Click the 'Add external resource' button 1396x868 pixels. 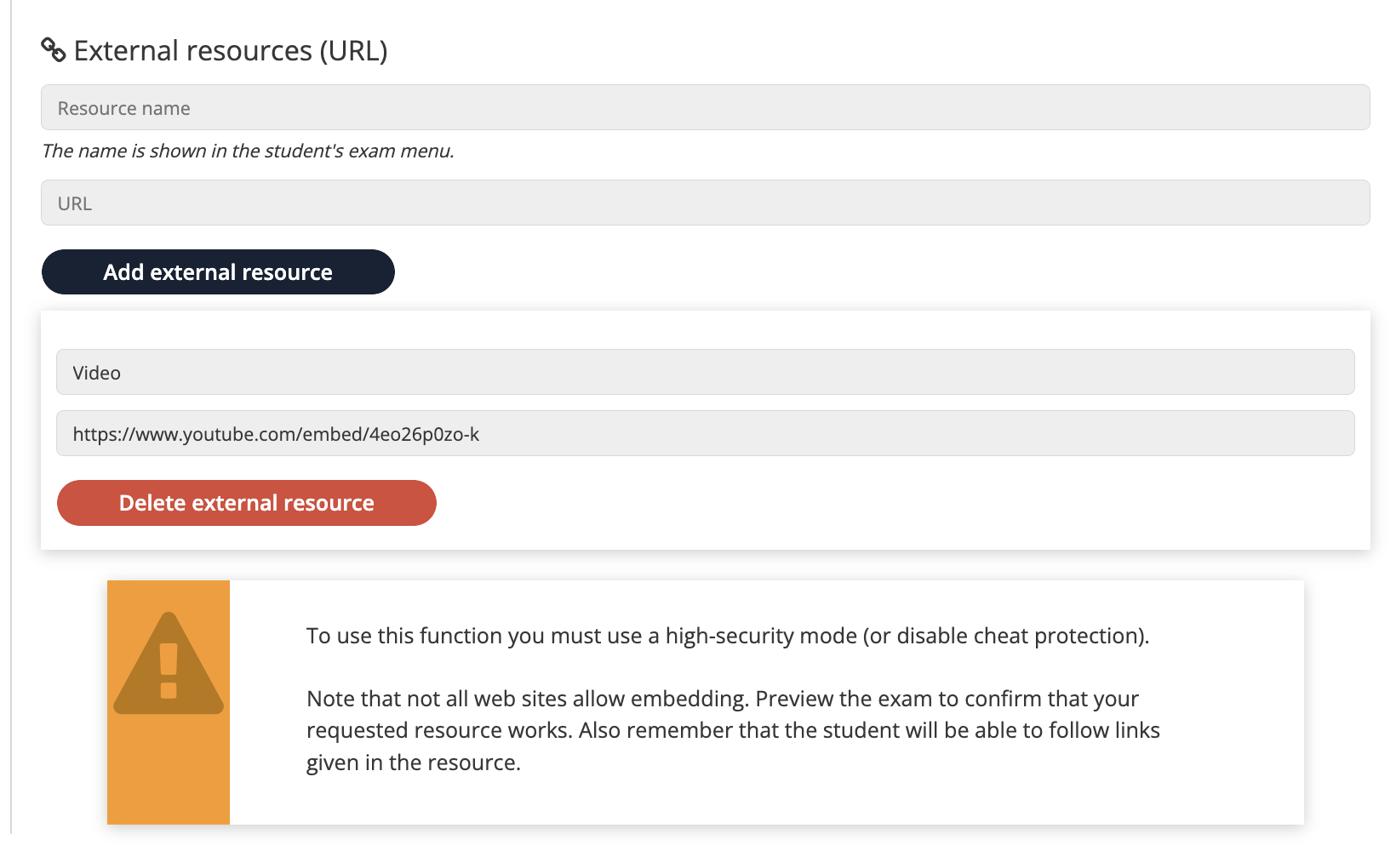[x=217, y=271]
